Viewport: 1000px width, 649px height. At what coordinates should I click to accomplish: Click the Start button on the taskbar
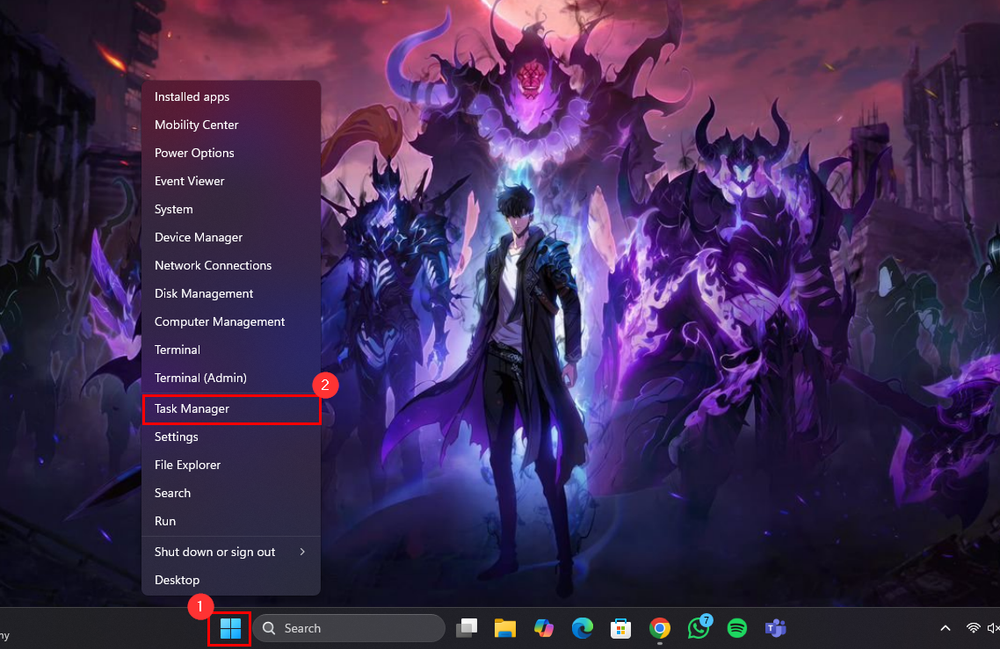(229, 628)
